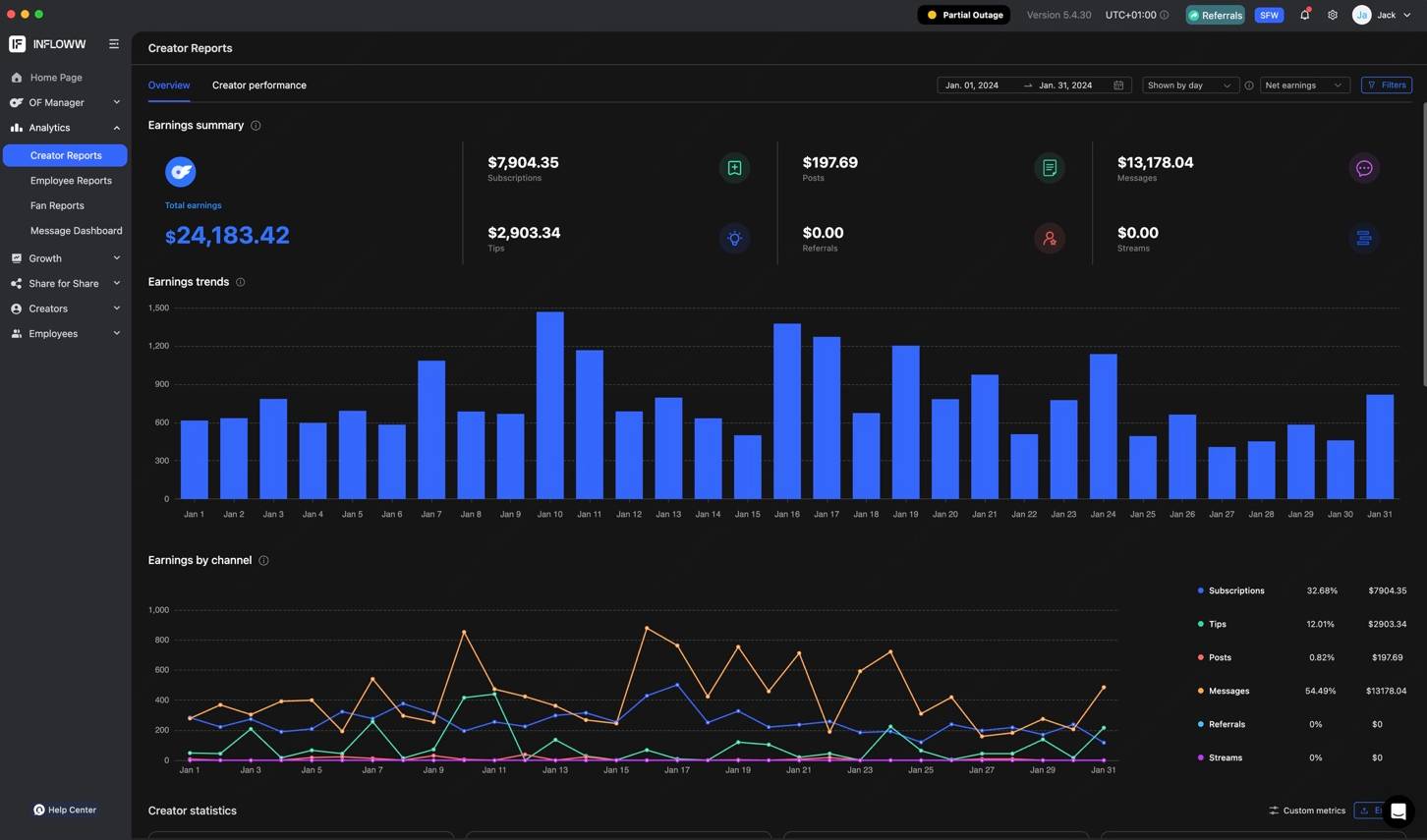Collapse the sidebar with hamburger icon
Screen dimensions: 1427x840
click(x=114, y=44)
